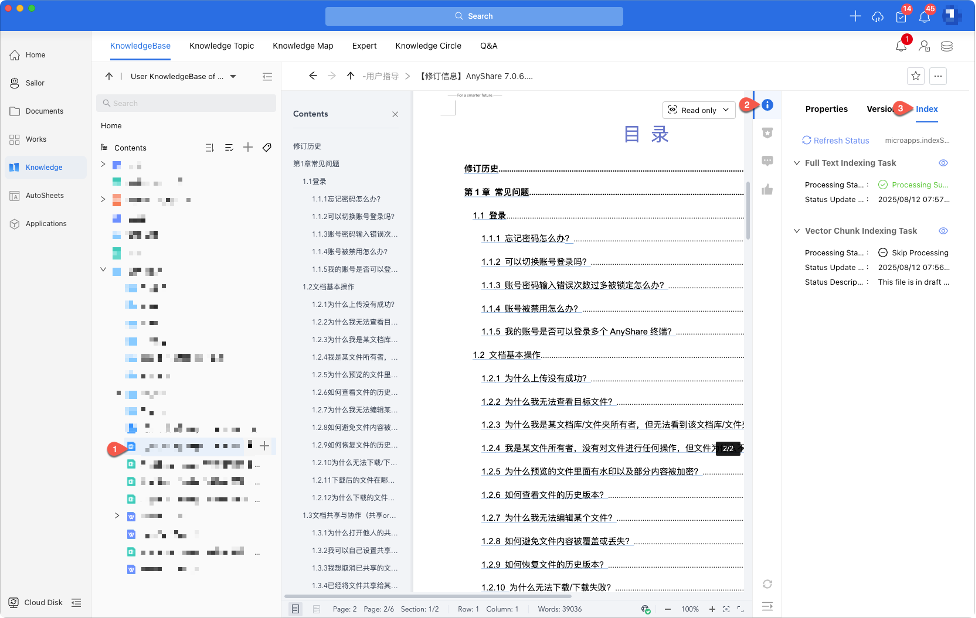Open the AutoSheets sidebar section
The image size is (976, 618).
coord(44,195)
